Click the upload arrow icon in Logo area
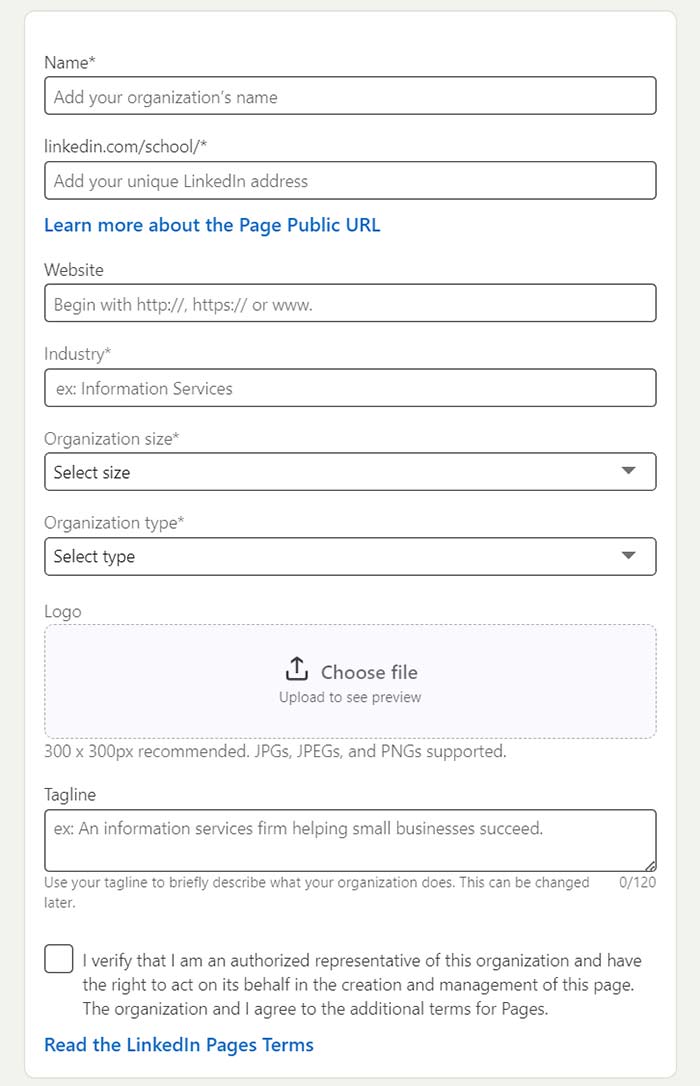This screenshot has width=700, height=1086. [296, 669]
